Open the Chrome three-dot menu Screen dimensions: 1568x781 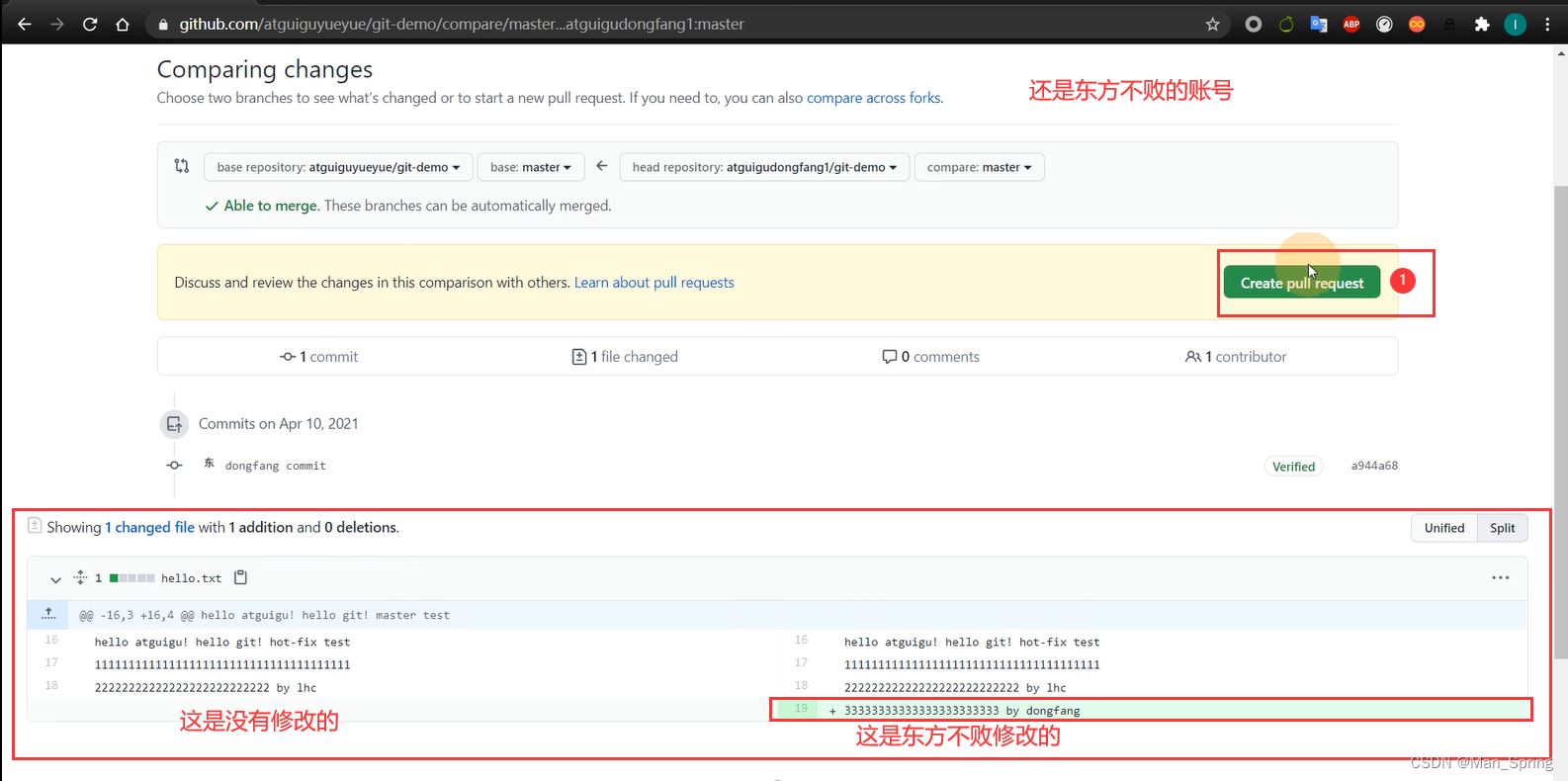(x=1547, y=25)
